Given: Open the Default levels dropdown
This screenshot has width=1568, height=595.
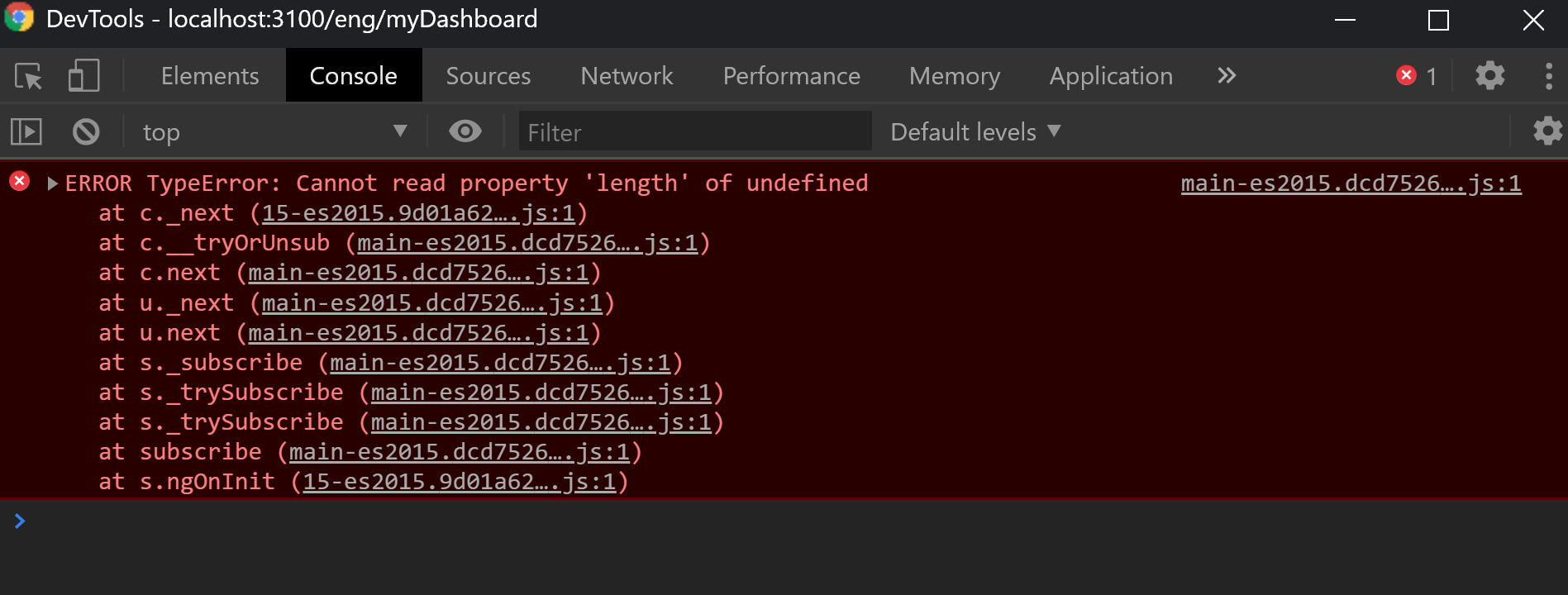Looking at the screenshot, I should coord(974,131).
